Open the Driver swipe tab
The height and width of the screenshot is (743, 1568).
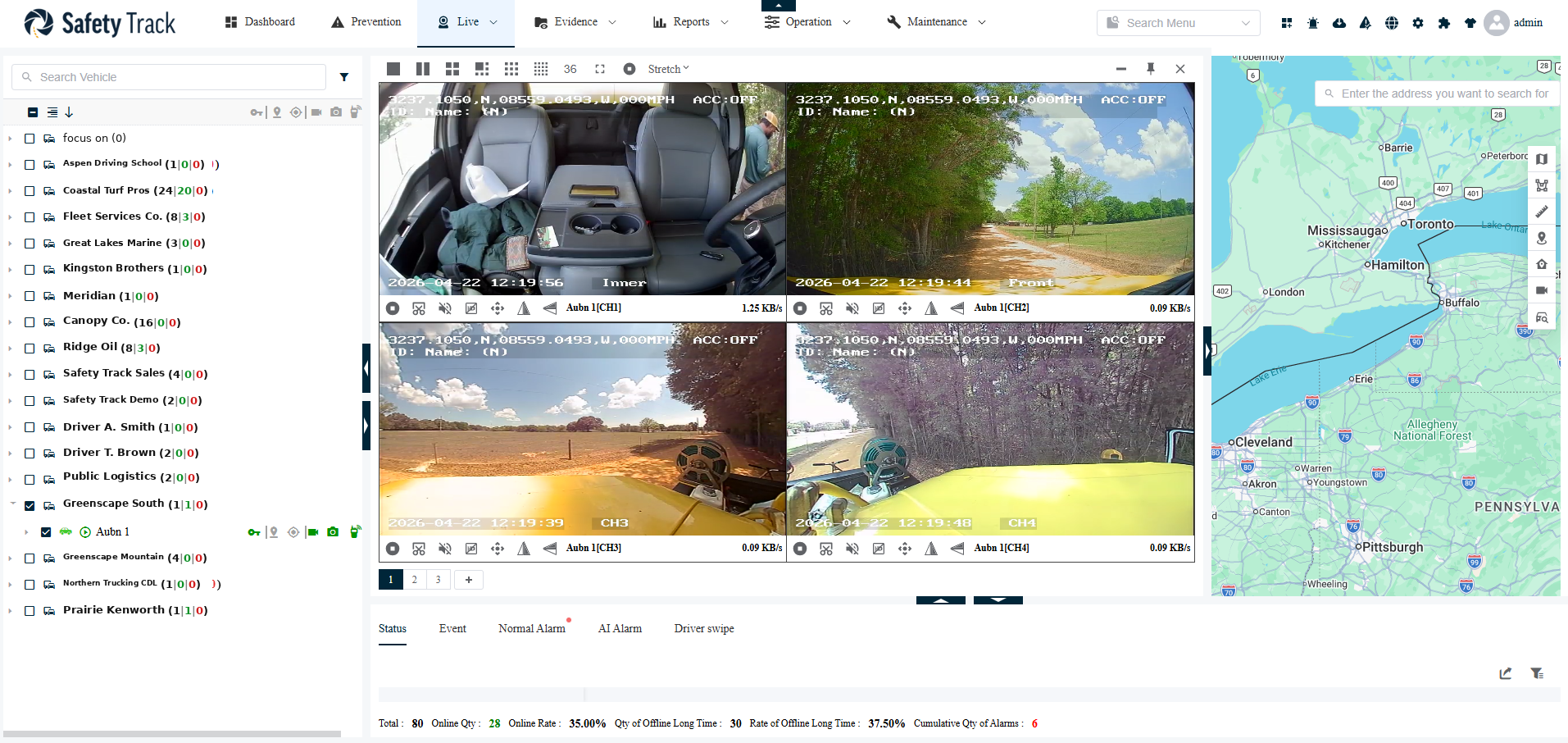coord(704,629)
